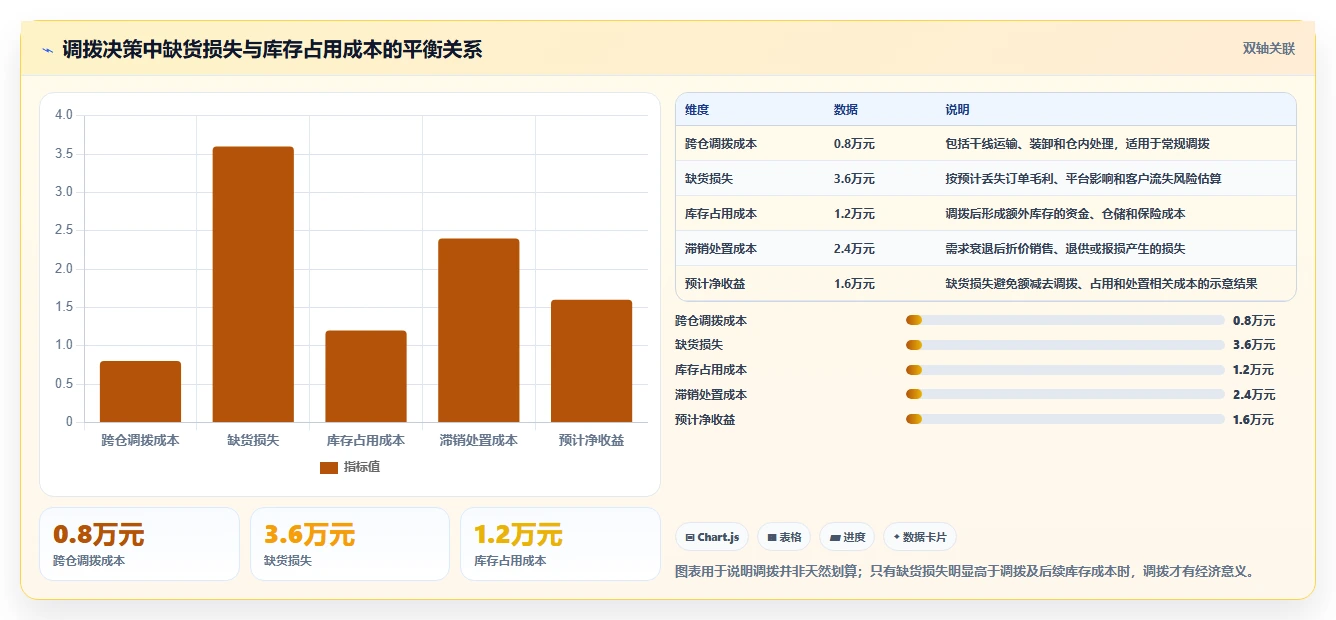Select the 进度 tag

coord(847,537)
